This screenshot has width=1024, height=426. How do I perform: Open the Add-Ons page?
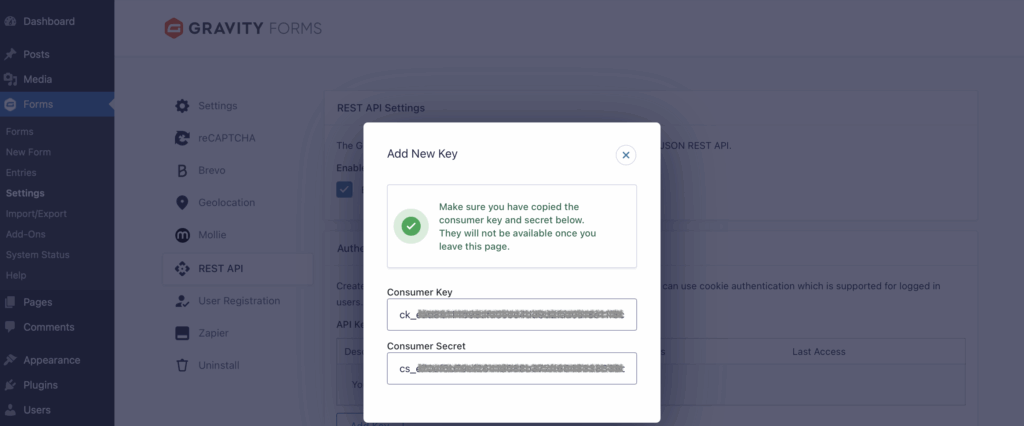(25, 234)
